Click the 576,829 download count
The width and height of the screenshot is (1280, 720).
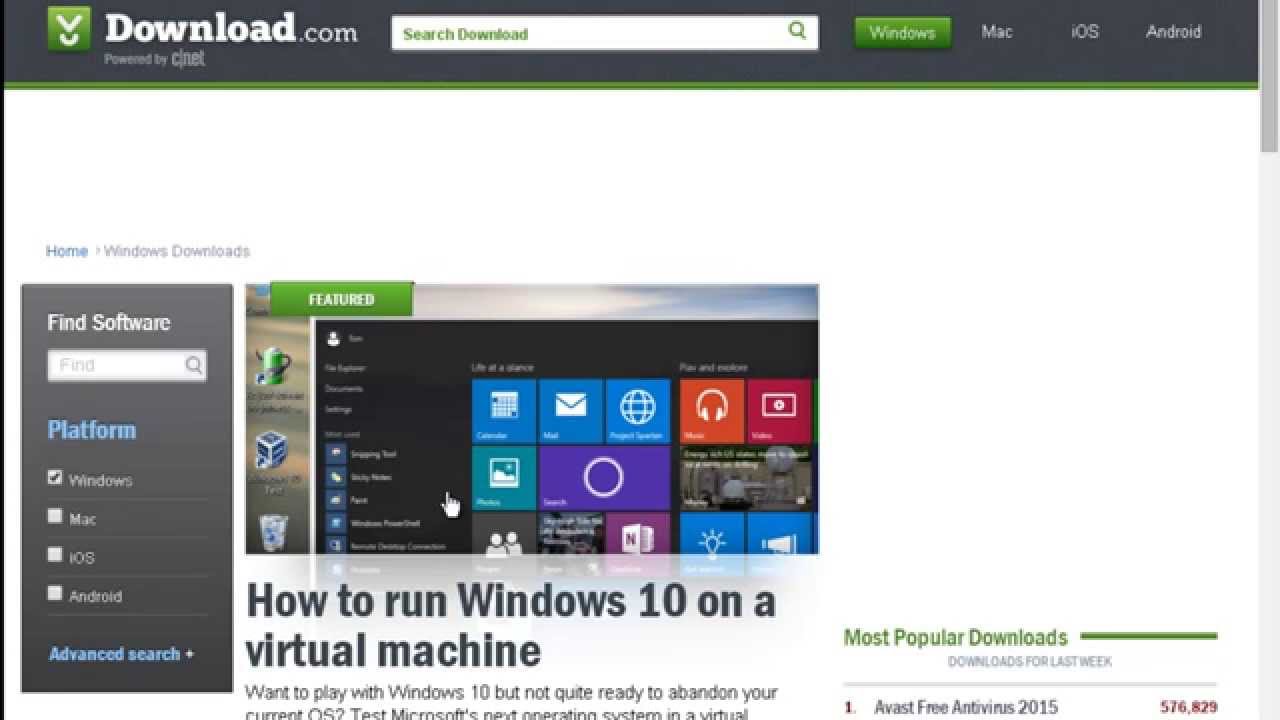pos(1188,707)
